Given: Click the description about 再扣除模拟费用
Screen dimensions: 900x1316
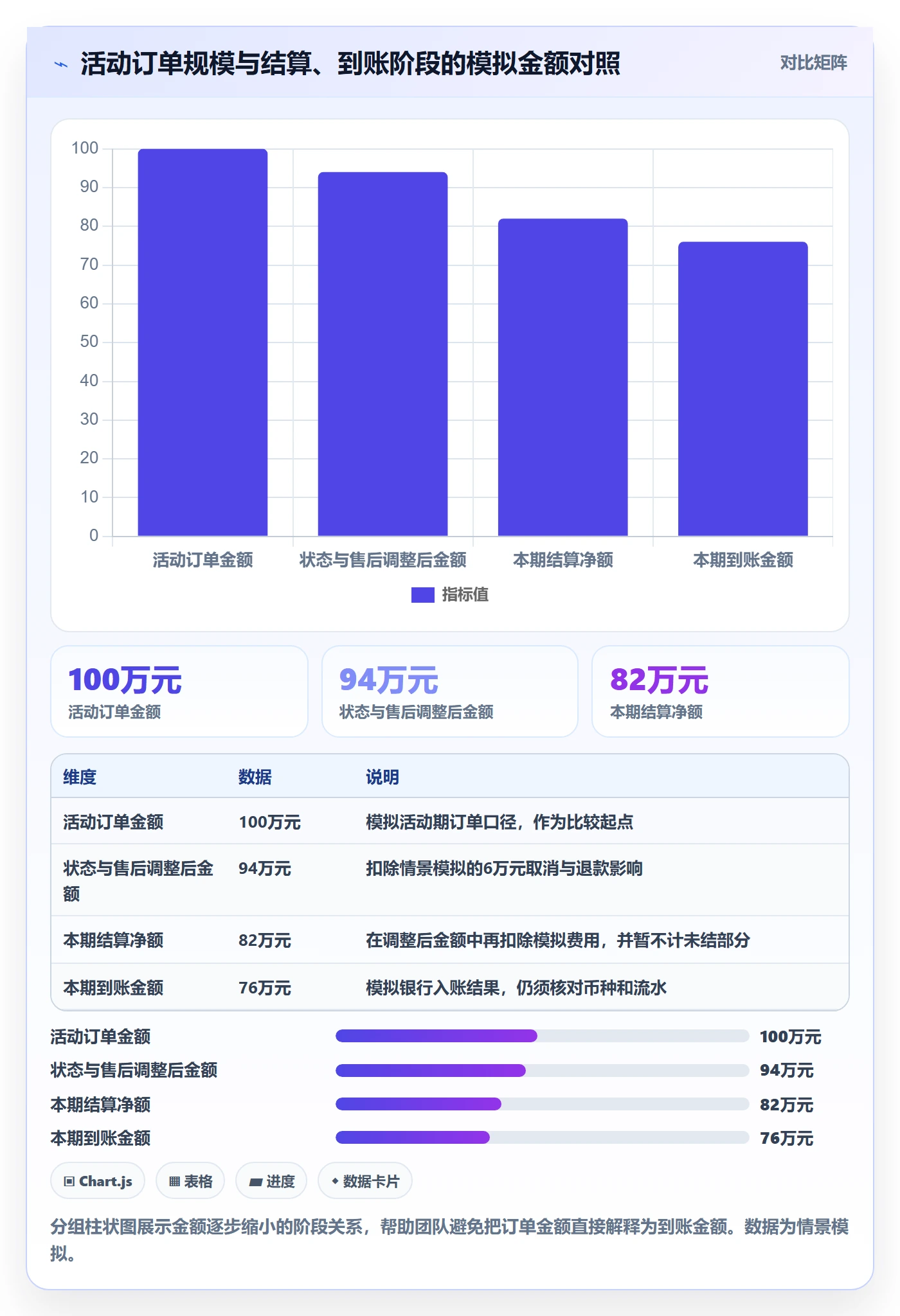Looking at the screenshot, I should tap(558, 940).
